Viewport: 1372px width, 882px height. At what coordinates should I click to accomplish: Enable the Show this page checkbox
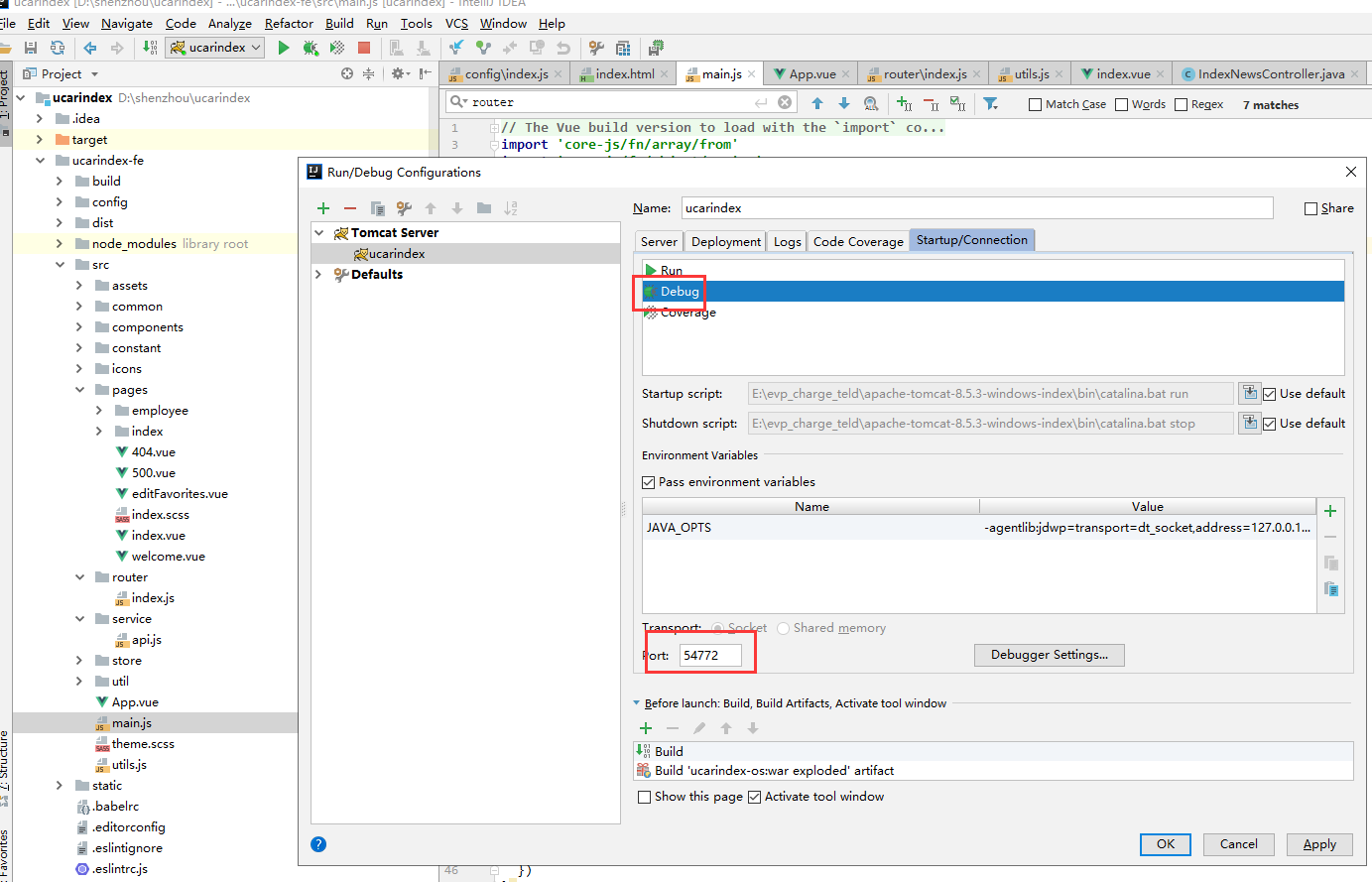[x=645, y=797]
